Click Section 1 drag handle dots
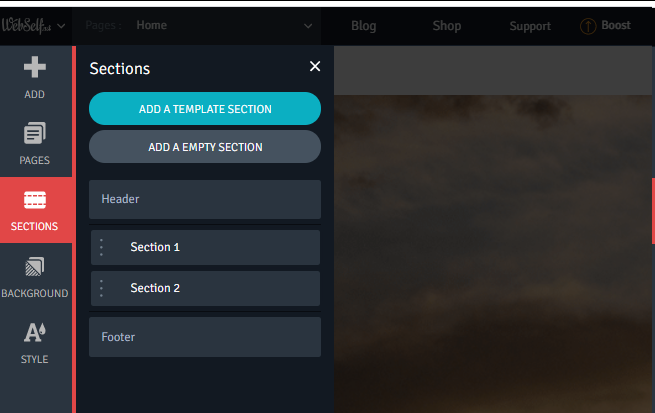The image size is (655, 413). pyautogui.click(x=102, y=247)
